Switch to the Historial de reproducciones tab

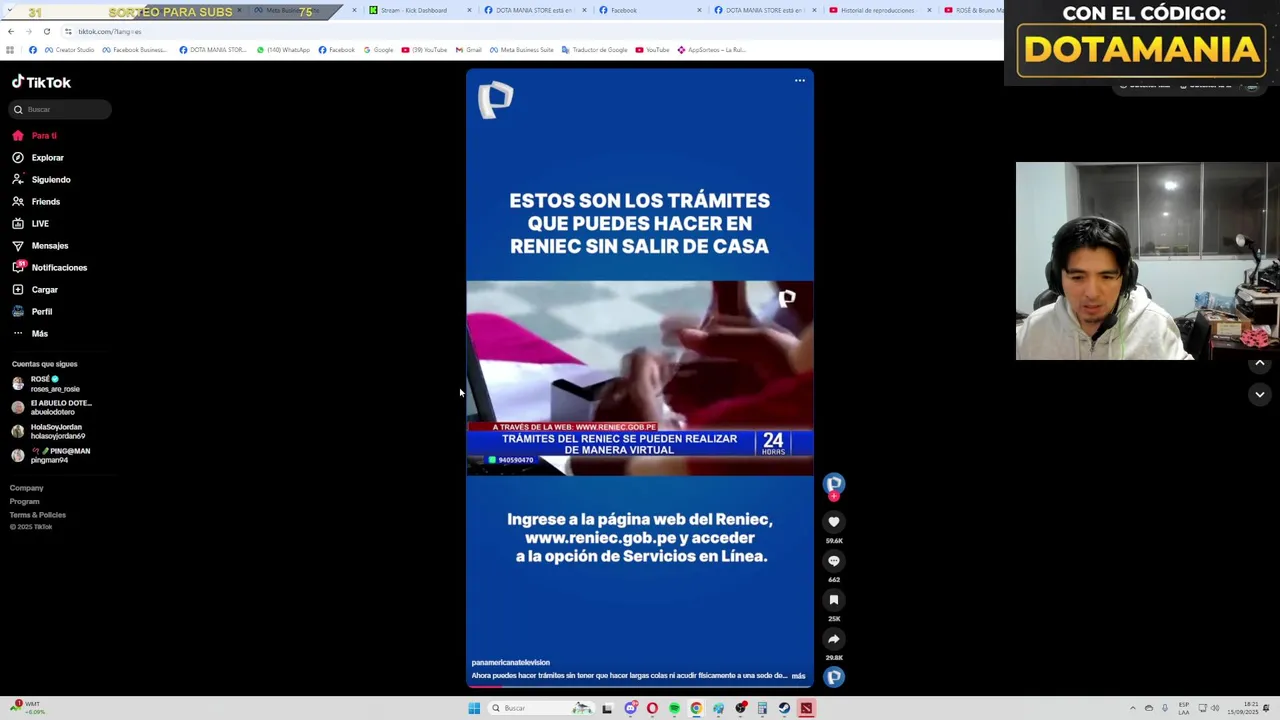coord(877,10)
